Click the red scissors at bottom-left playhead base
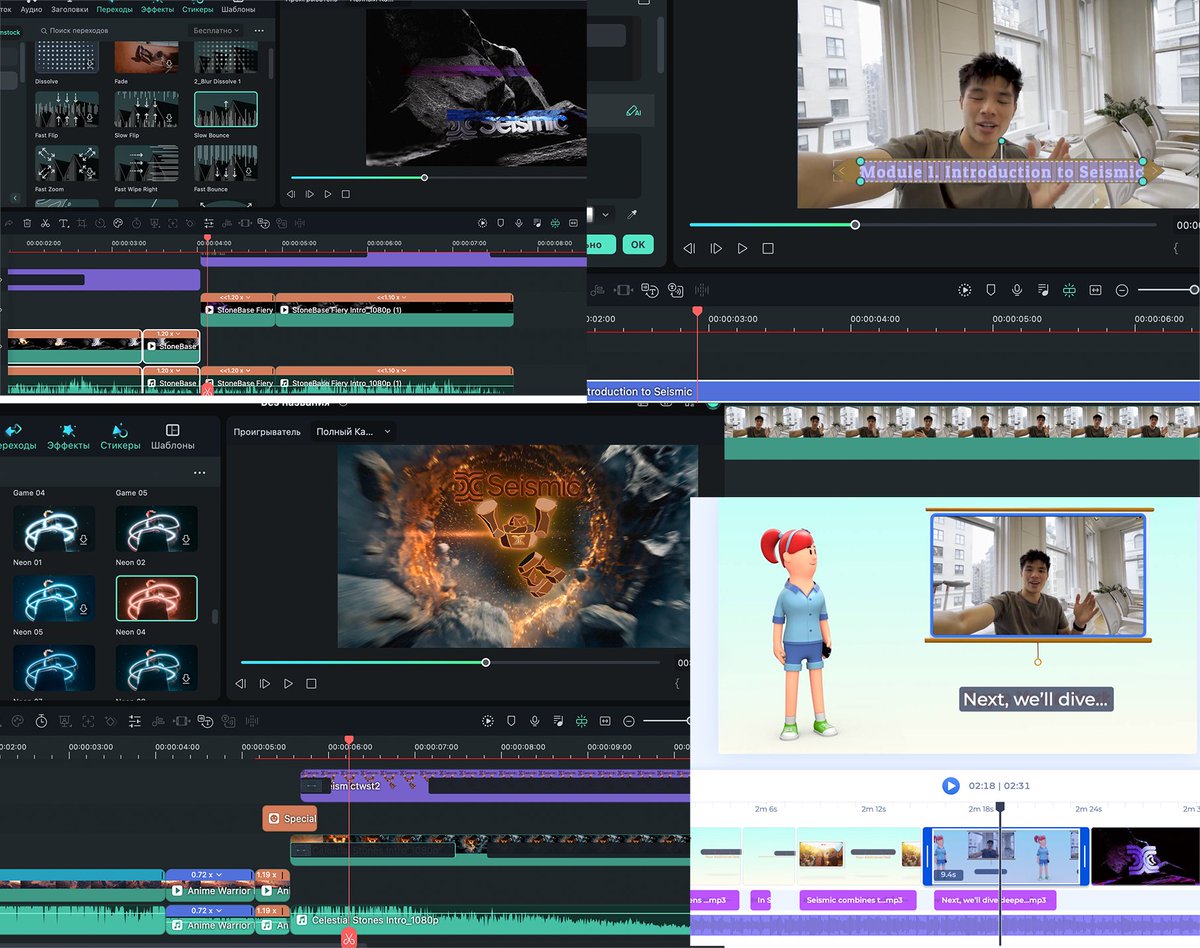1200x948 pixels. point(348,939)
